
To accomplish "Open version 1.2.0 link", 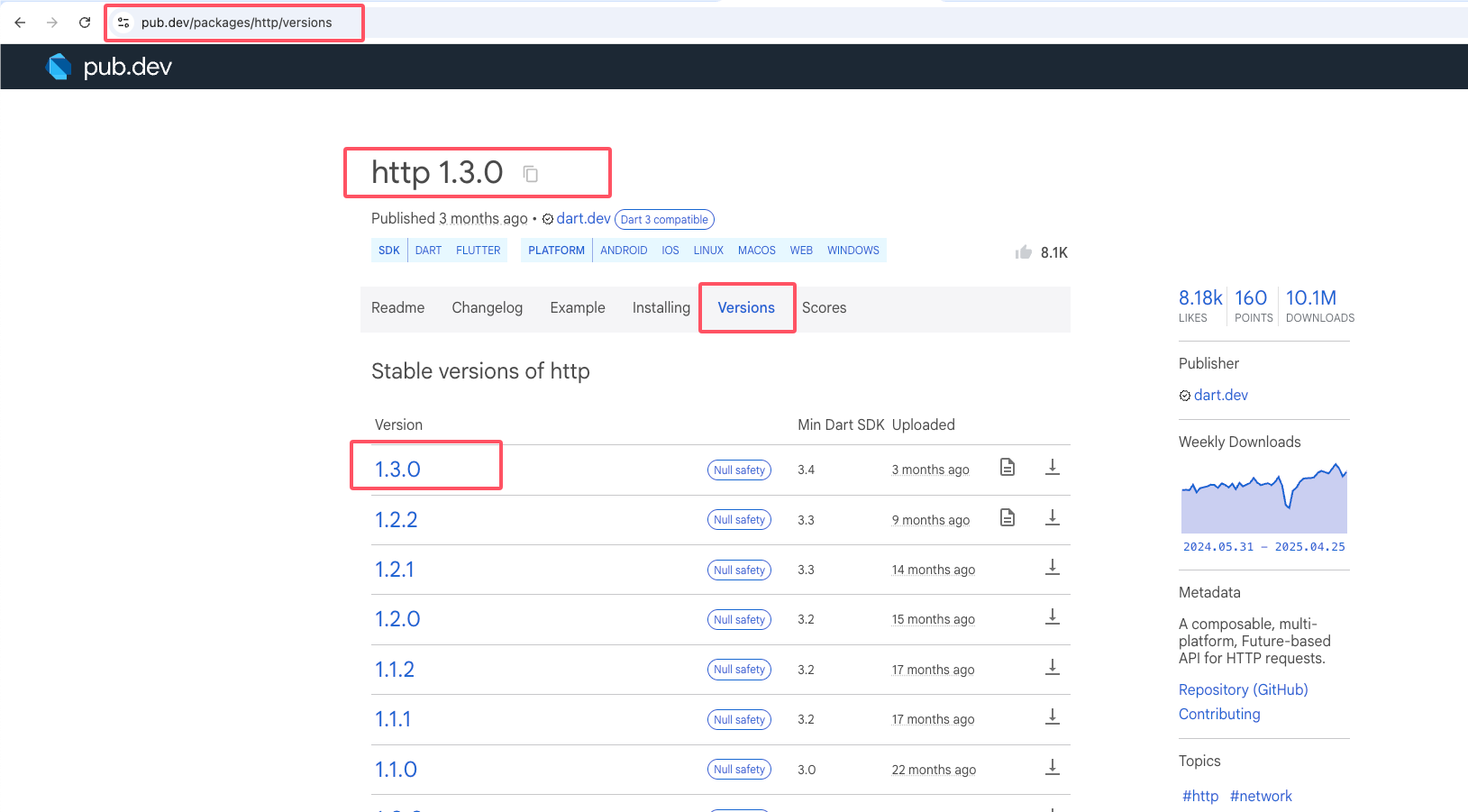I will (x=397, y=619).
